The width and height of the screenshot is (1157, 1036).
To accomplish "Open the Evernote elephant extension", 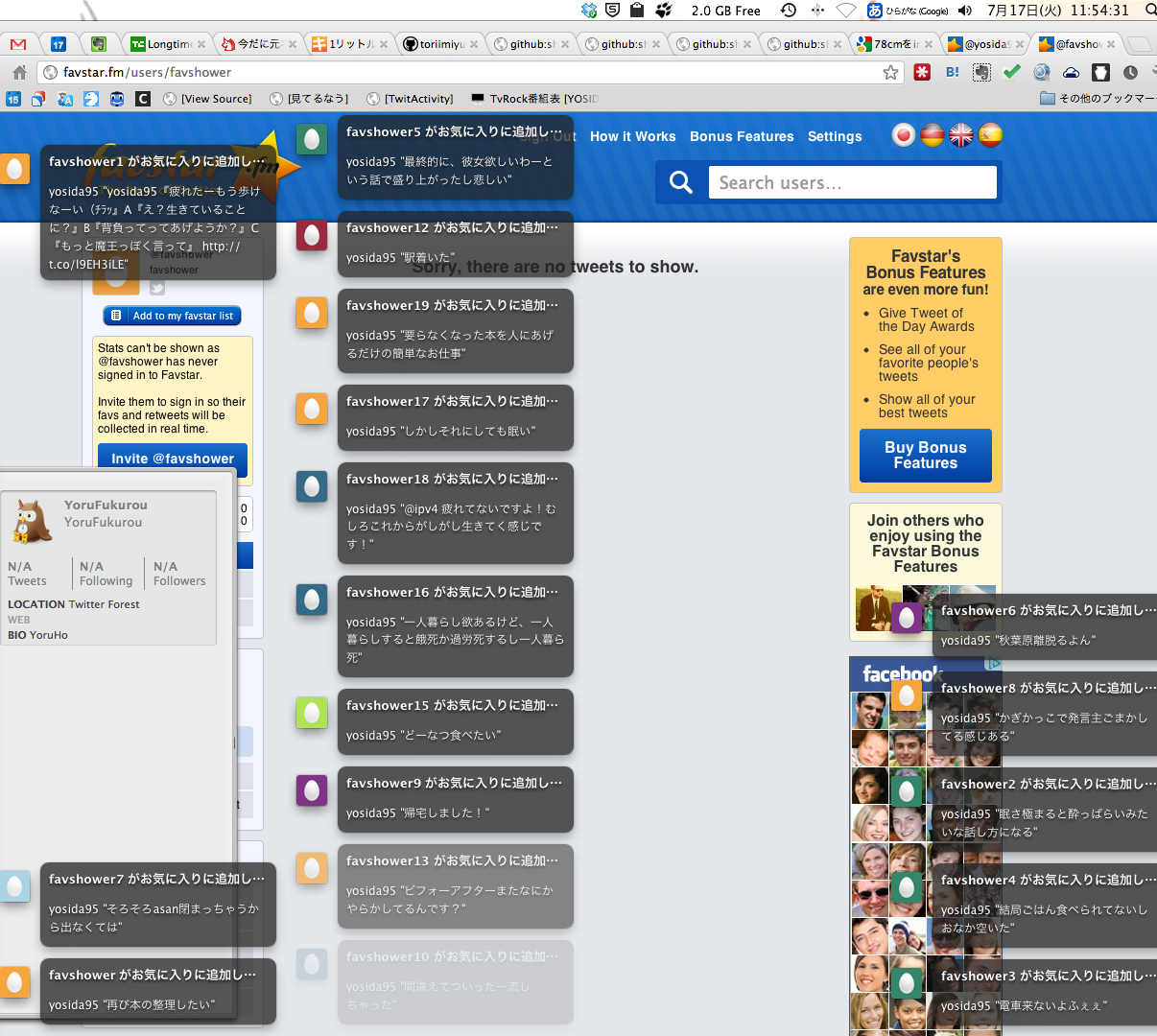I will [981, 72].
